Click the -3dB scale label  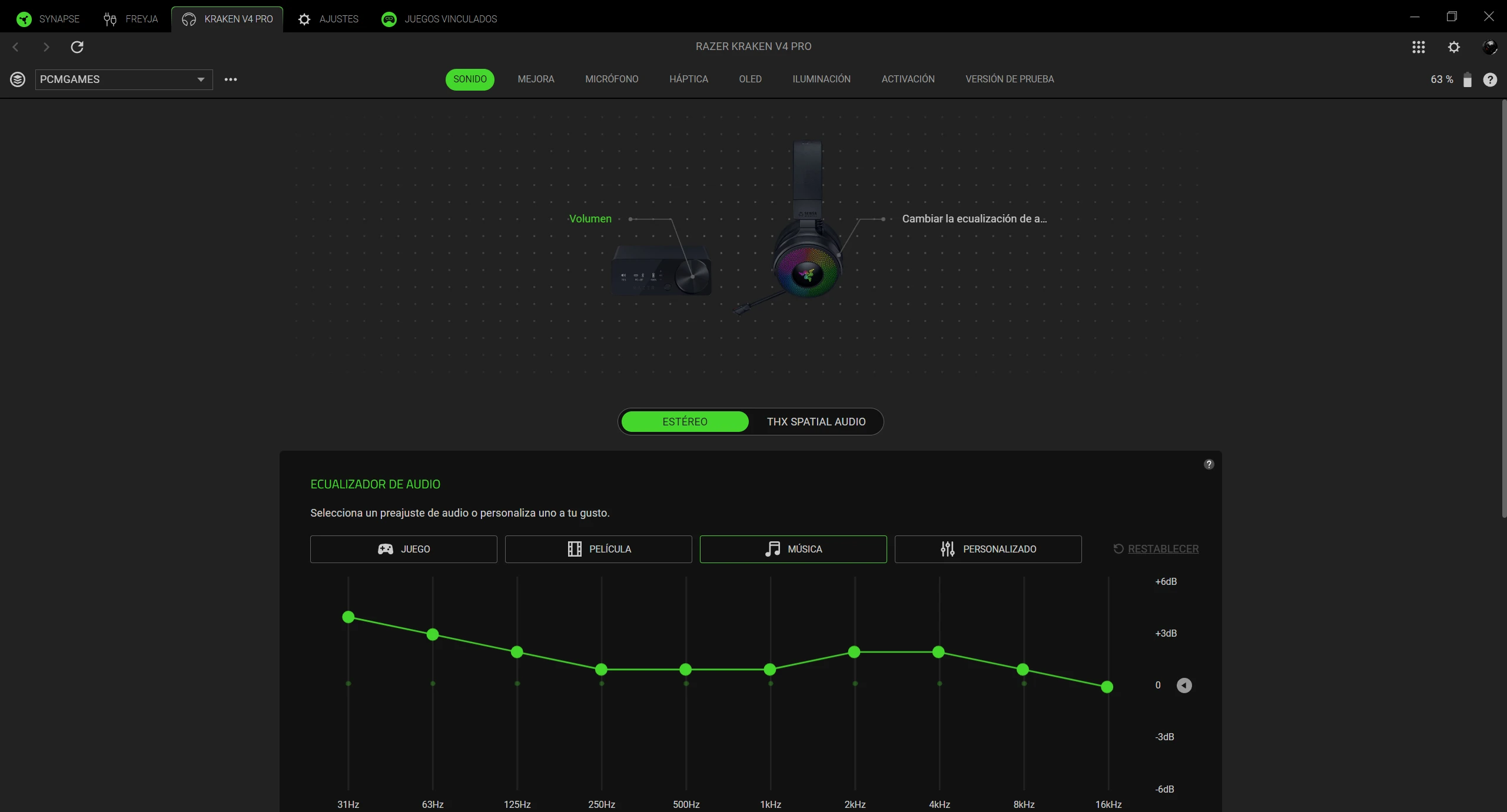(1164, 737)
